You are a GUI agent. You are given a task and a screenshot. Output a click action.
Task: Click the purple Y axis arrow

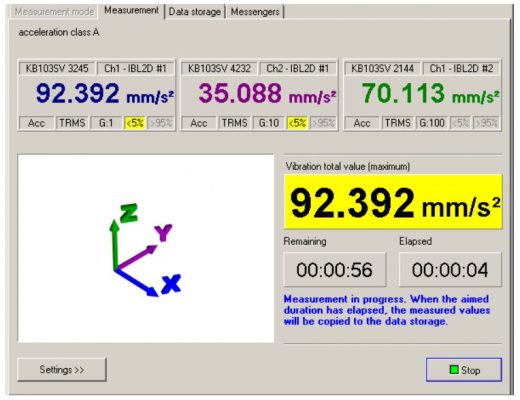136,257
